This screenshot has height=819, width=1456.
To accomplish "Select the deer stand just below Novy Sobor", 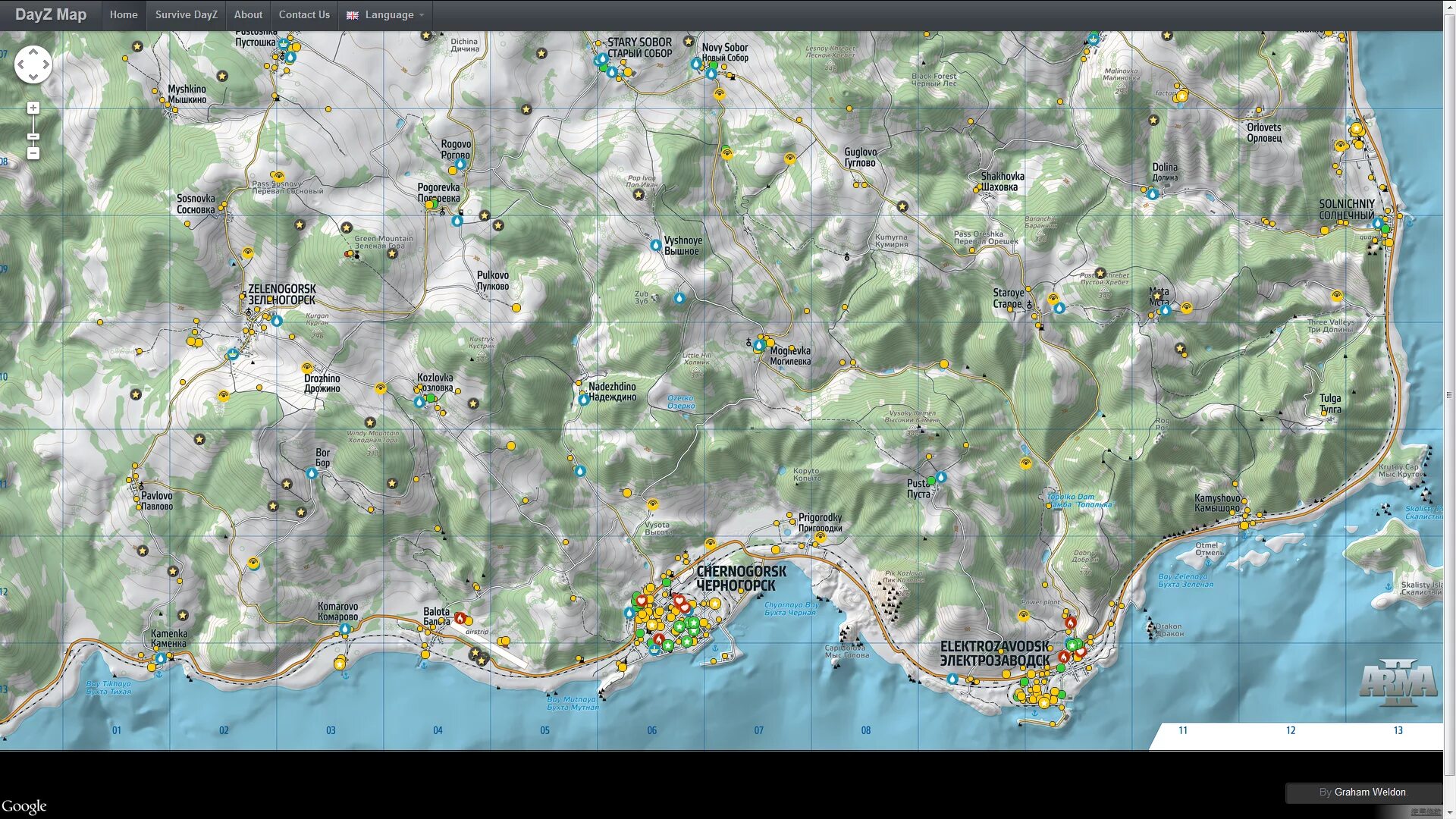I will (719, 94).
